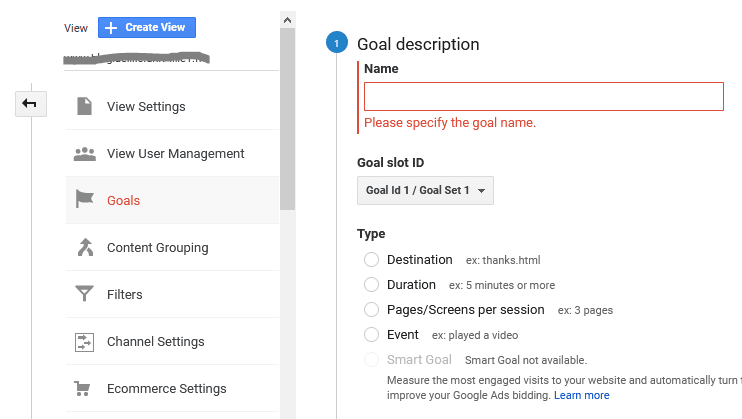The image size is (742, 419).
Task: Click the Goals flag icon
Action: point(84,200)
